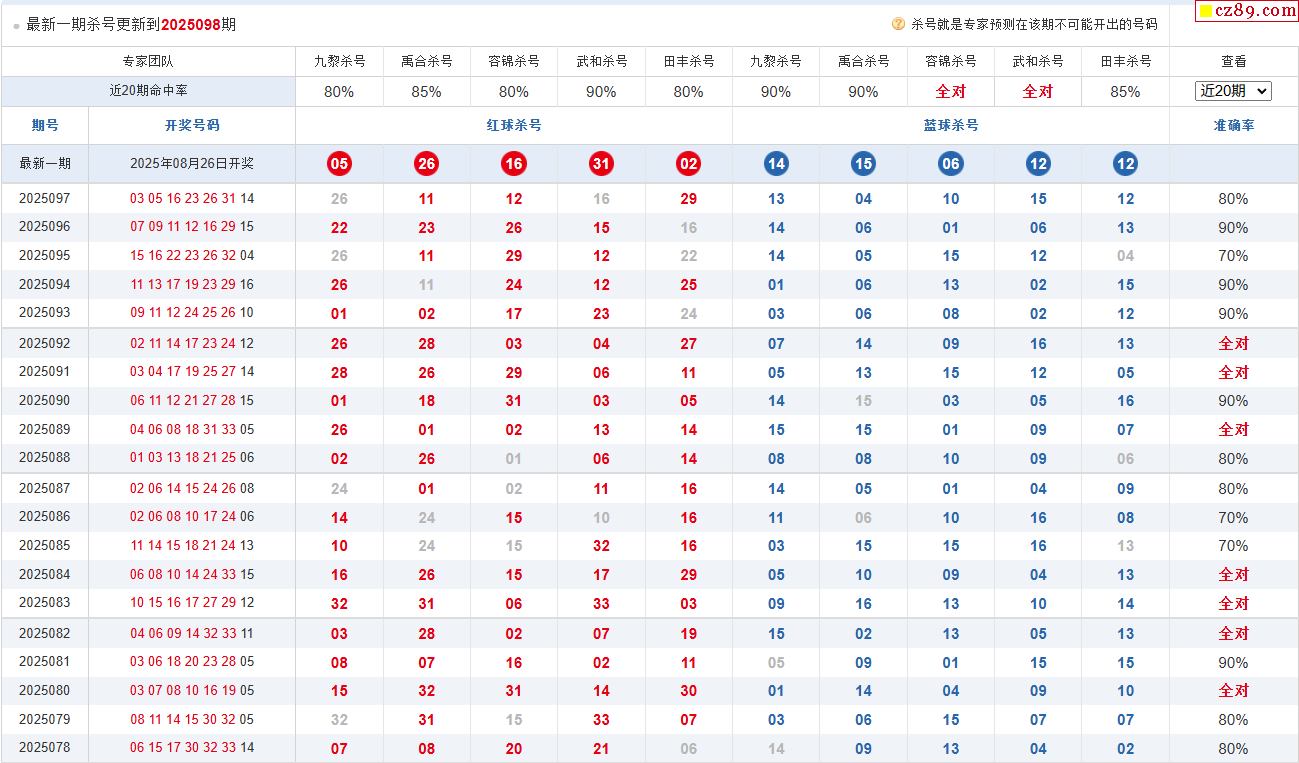
Task: Click the 开奖号码 column header
Action: click(x=192, y=125)
